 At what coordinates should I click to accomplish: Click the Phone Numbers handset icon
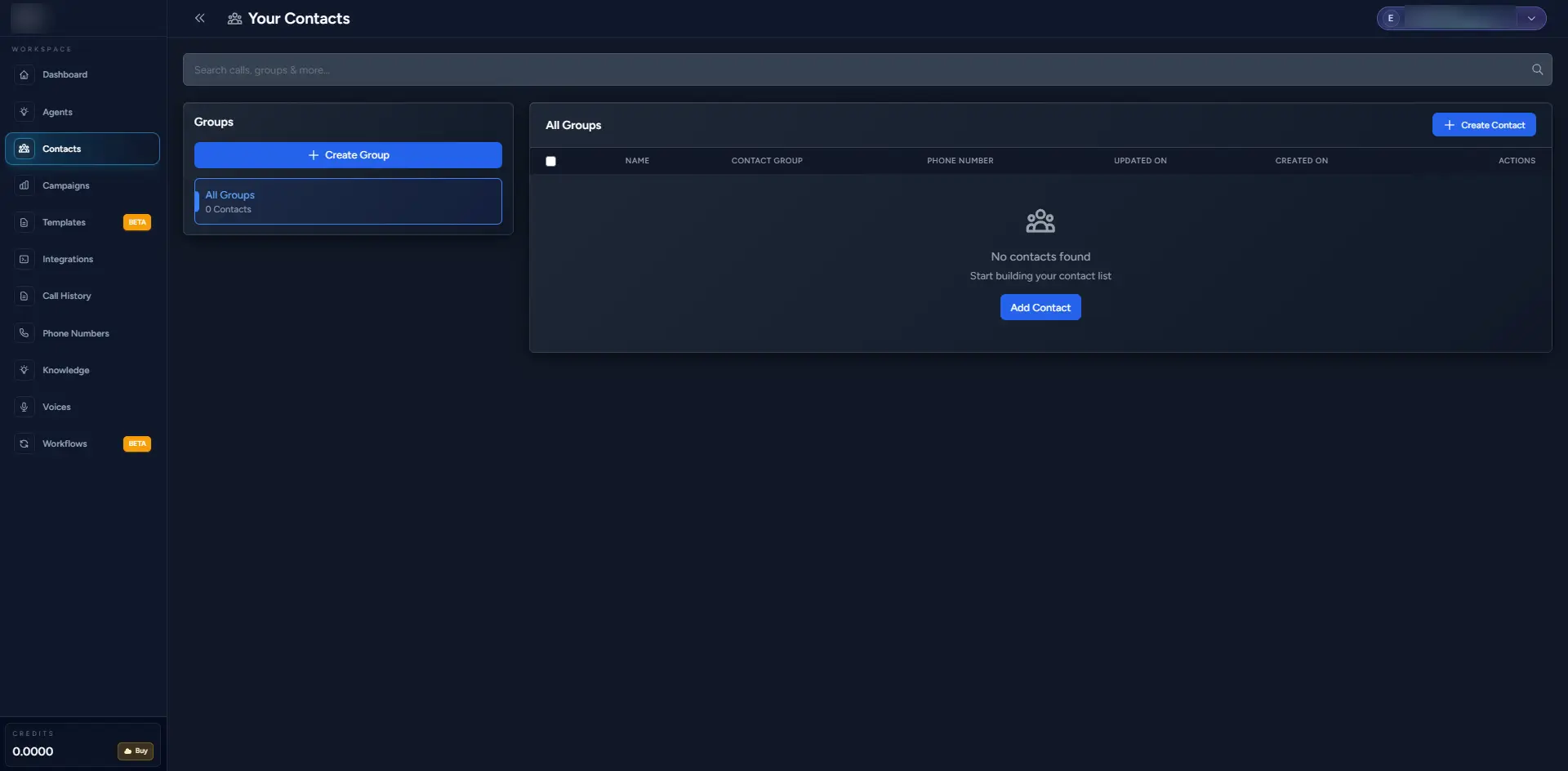point(24,333)
